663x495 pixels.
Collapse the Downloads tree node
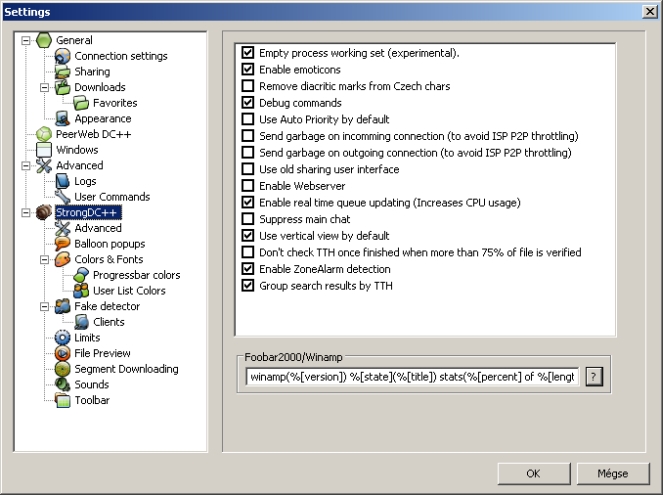pyautogui.click(x=44, y=88)
